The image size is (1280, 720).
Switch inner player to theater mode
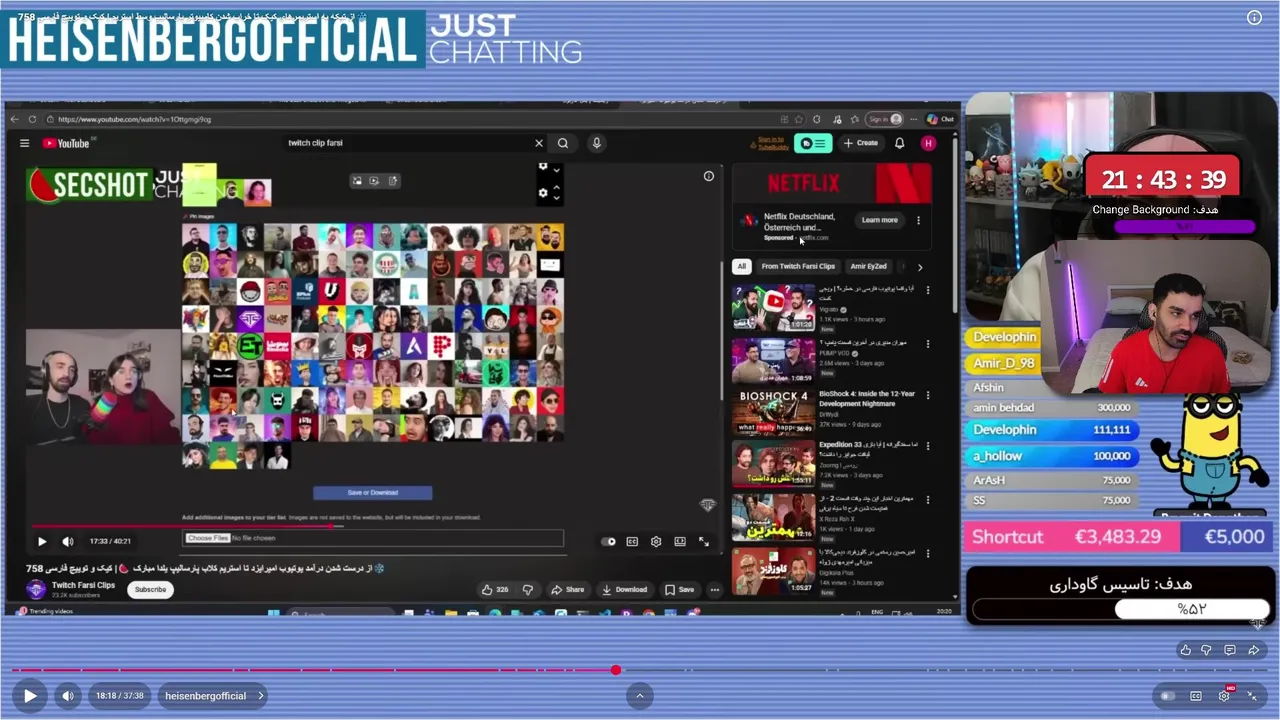click(680, 541)
